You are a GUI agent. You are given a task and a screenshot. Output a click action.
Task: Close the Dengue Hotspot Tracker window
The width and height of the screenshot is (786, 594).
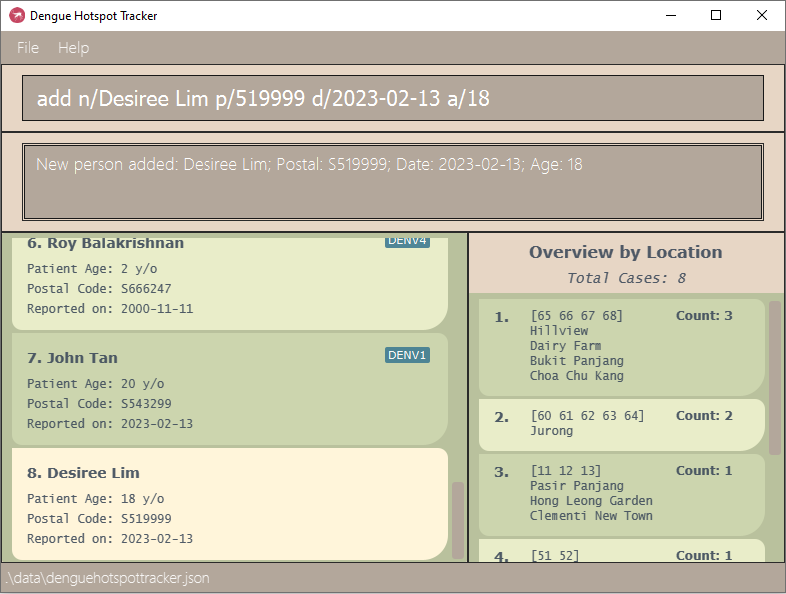[x=761, y=16]
